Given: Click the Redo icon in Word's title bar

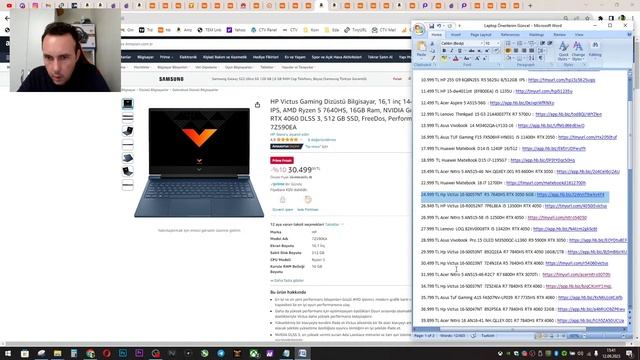Looking at the screenshot, I should [x=450, y=26].
